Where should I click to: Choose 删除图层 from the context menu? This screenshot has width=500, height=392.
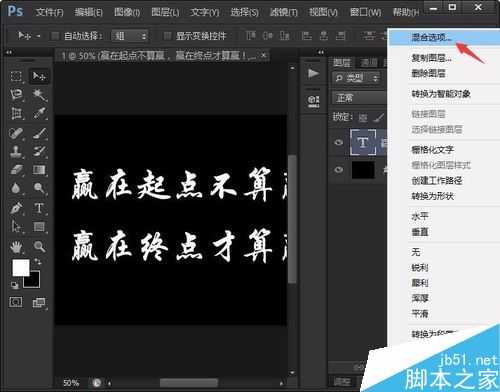pyautogui.click(x=428, y=73)
